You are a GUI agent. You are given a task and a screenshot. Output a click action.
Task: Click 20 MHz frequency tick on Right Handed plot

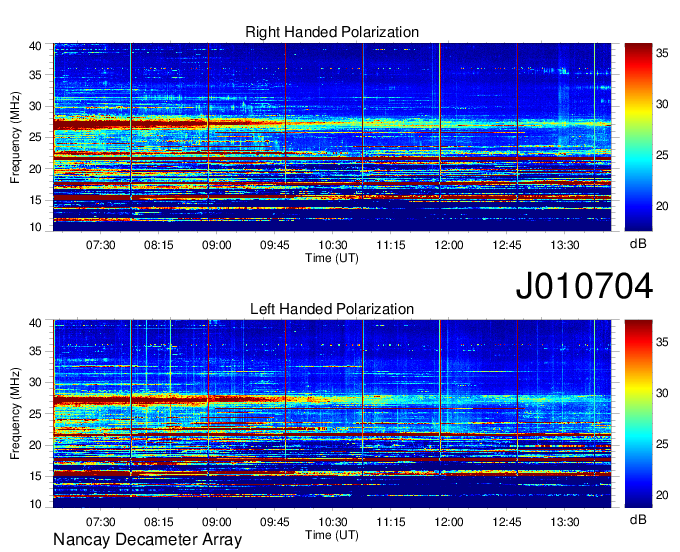[36, 169]
